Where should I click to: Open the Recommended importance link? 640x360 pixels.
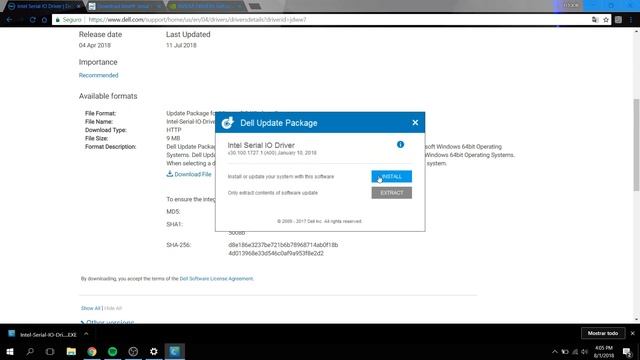[x=98, y=75]
